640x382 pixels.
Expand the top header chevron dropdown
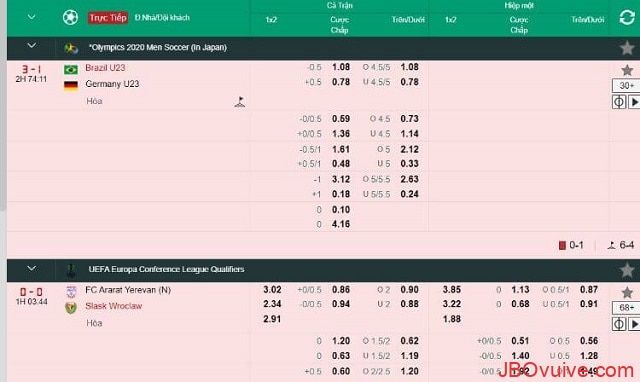[x=31, y=17]
